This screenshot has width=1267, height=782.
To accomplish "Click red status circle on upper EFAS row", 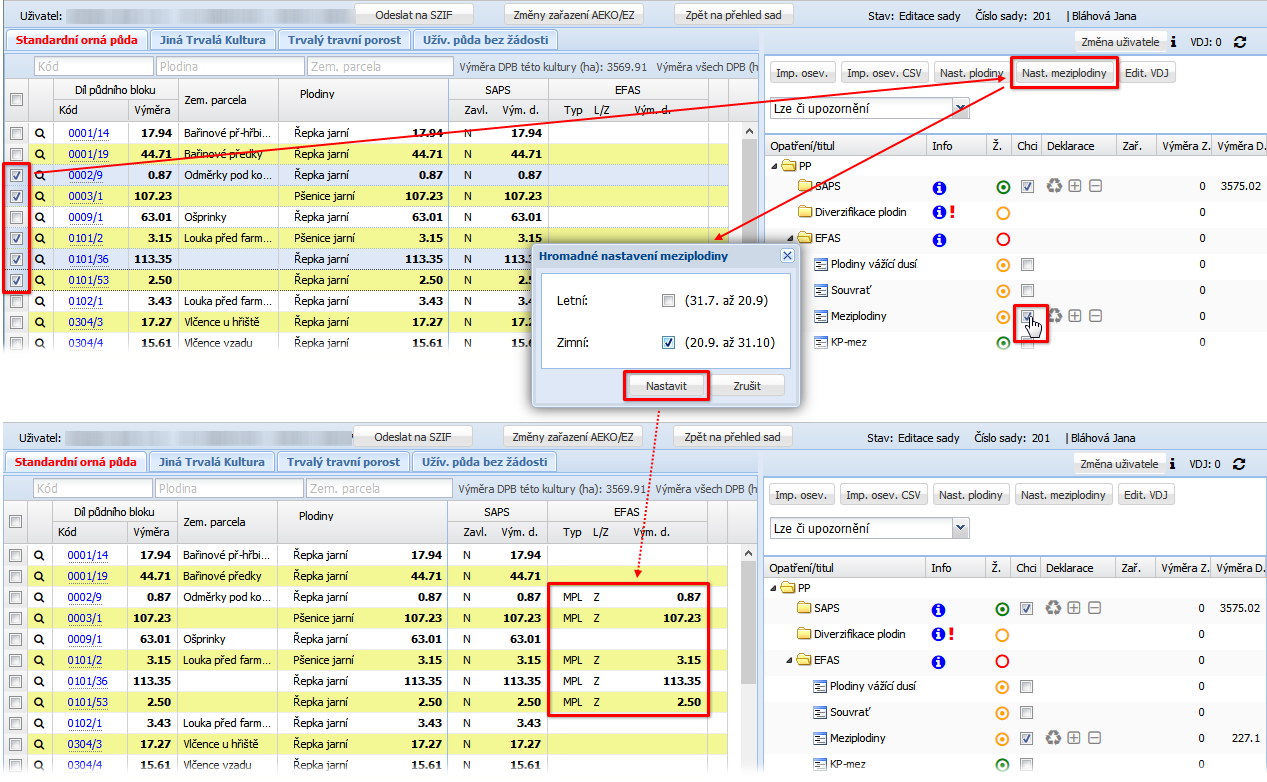I will pos(1003,239).
